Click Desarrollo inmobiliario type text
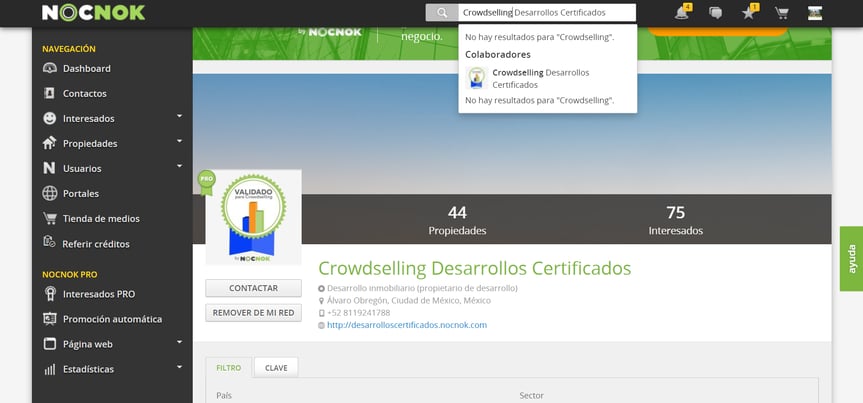863x403 pixels. 422,288
